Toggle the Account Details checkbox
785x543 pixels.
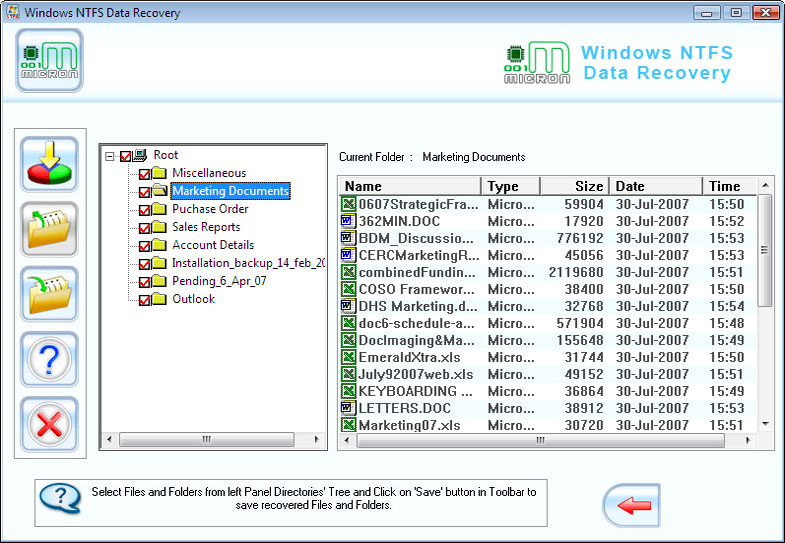(144, 246)
